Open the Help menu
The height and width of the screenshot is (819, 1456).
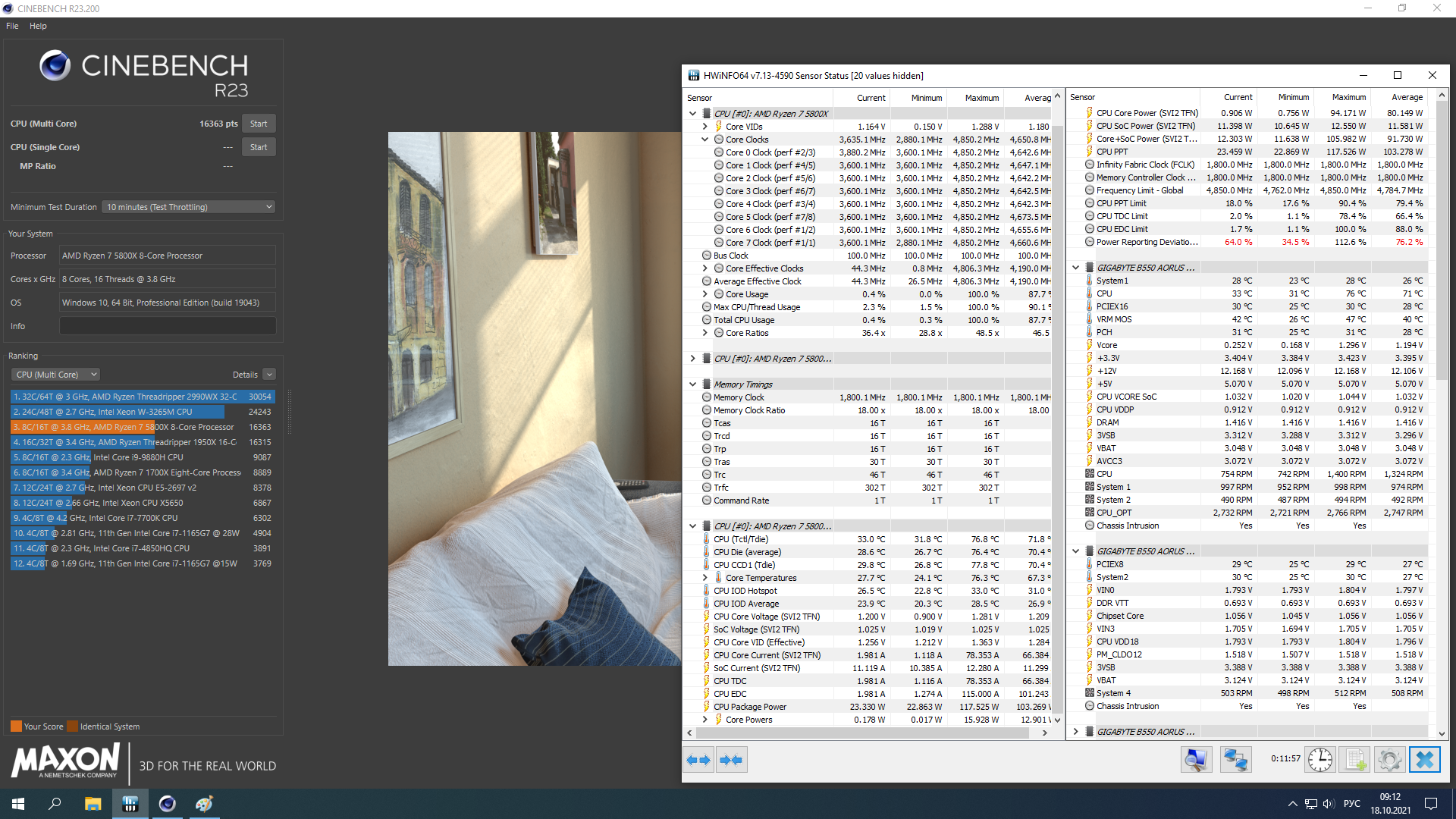(38, 26)
